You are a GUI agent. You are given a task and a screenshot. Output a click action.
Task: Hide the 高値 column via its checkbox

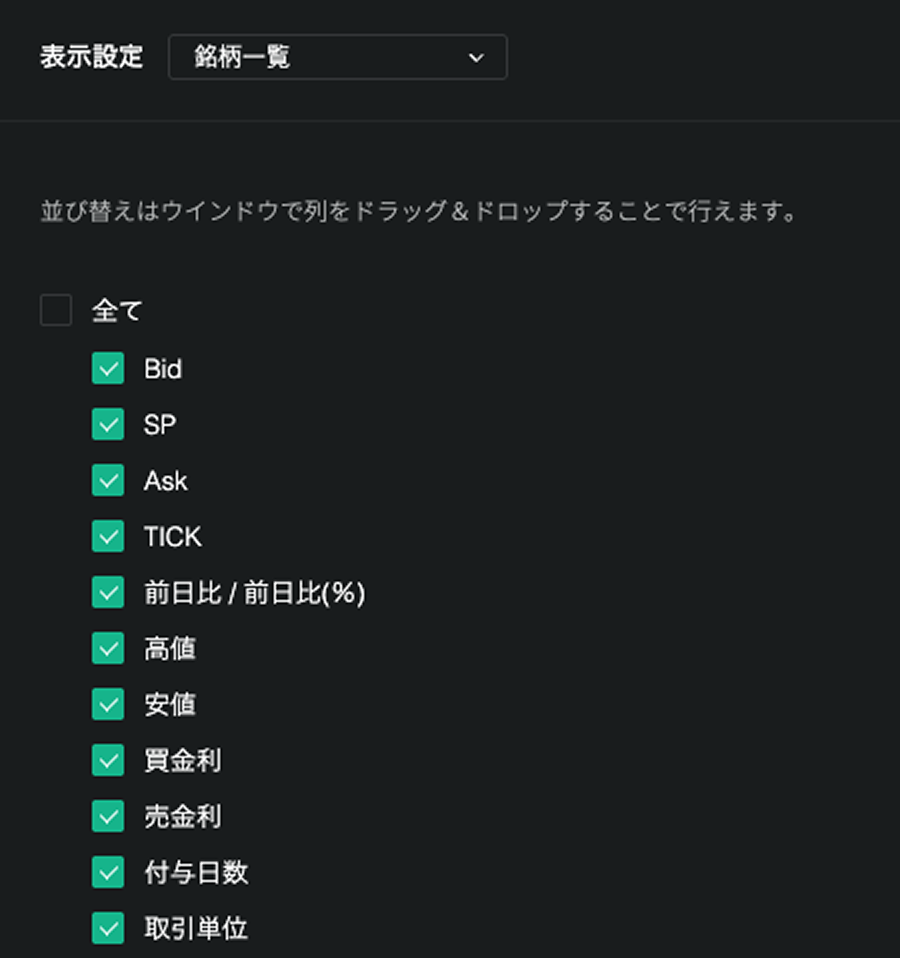pos(108,649)
